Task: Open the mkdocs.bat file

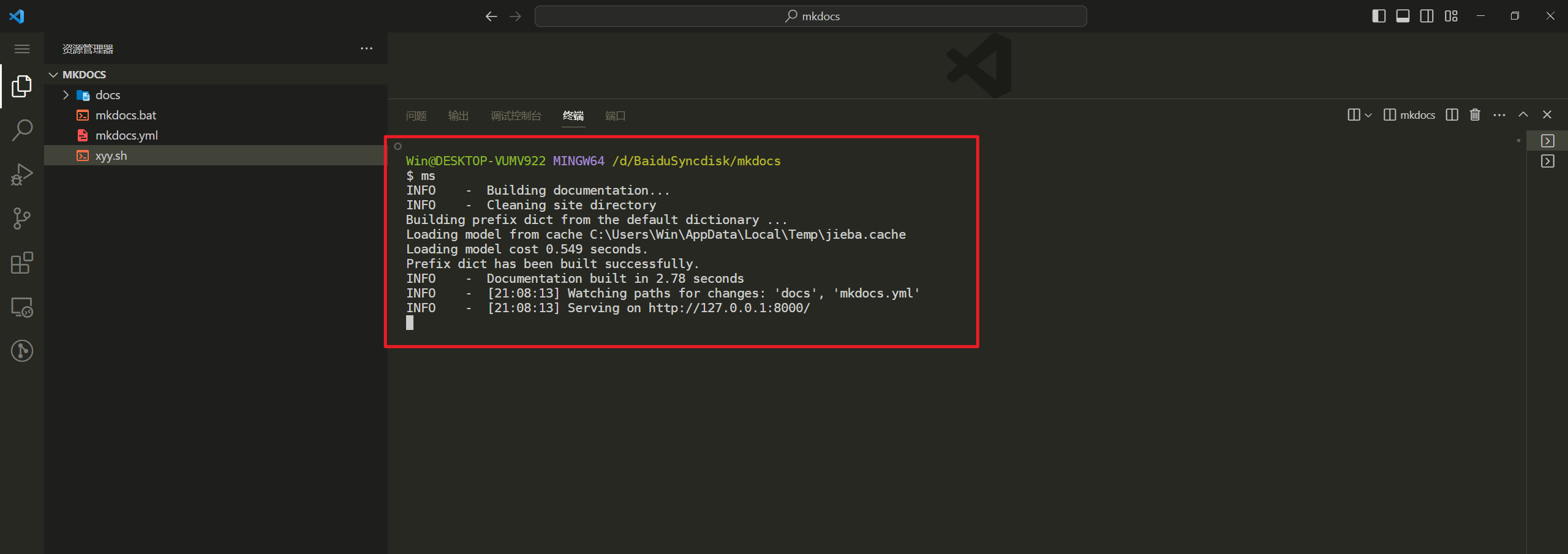Action: [x=126, y=115]
